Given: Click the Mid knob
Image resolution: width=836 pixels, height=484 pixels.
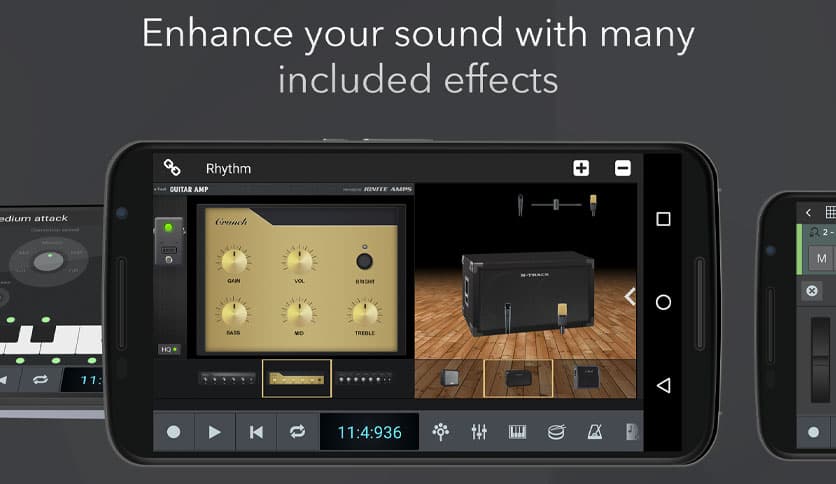Looking at the screenshot, I should [x=299, y=313].
